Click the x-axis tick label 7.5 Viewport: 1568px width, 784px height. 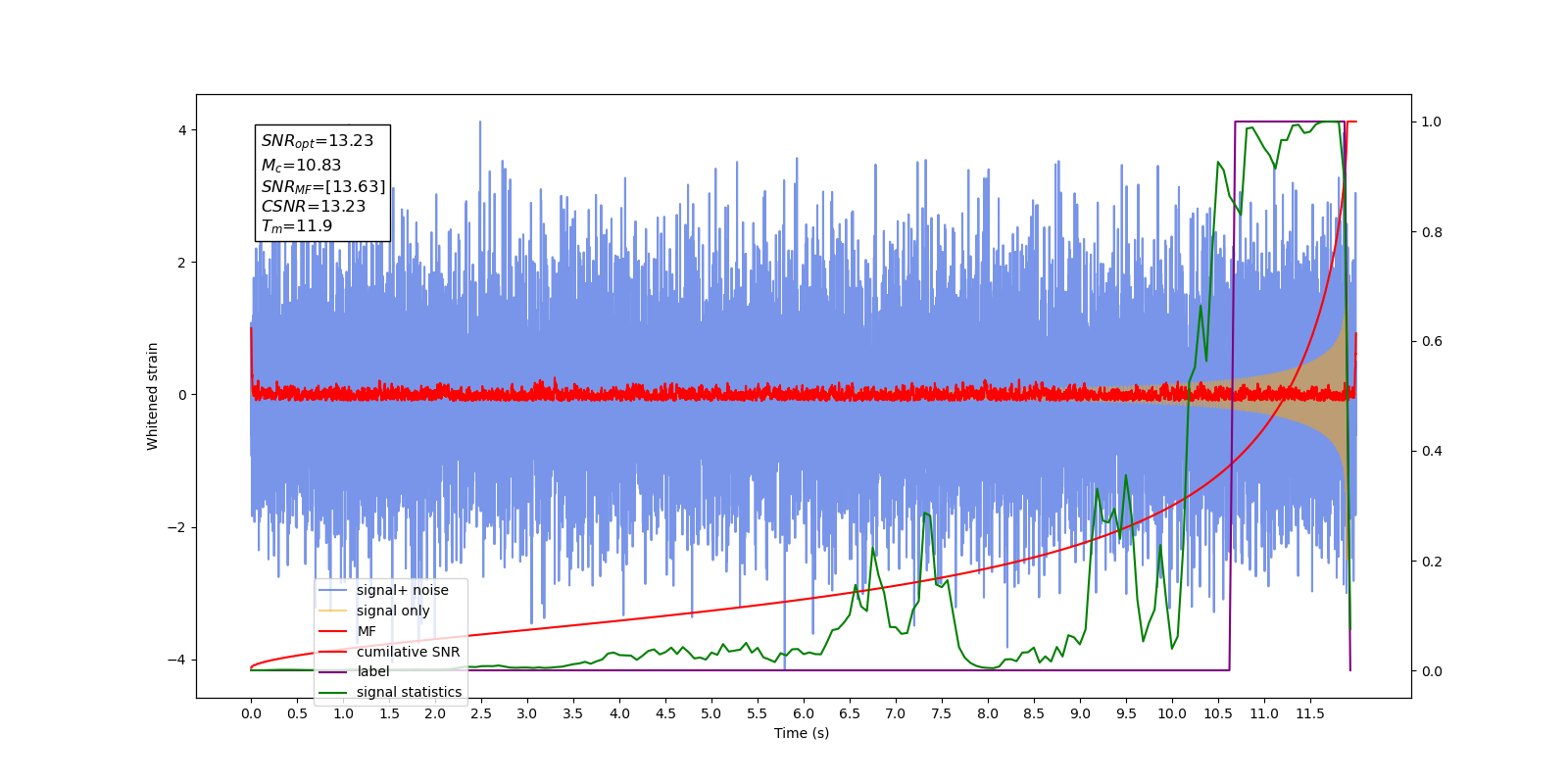click(942, 713)
